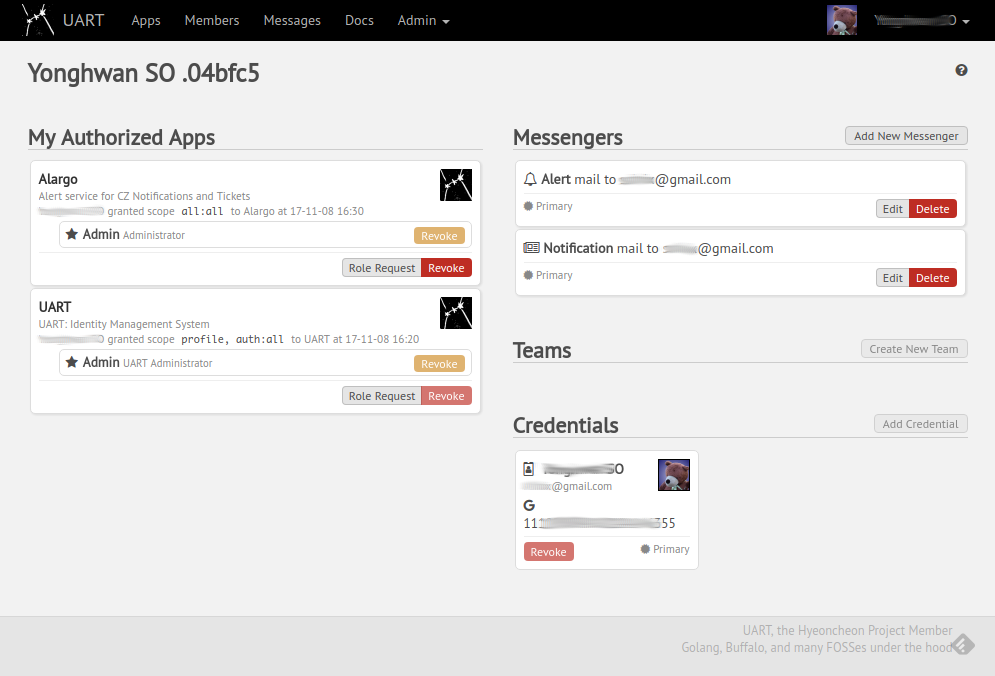The width and height of the screenshot is (995, 676).
Task: Click the Primary badge icon in credential card
Action: [645, 549]
